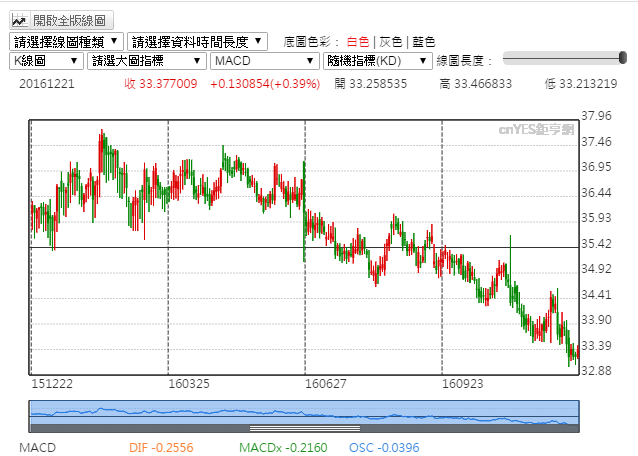The height and width of the screenshot is (456, 638).
Task: Click the OSC -0.0396 value
Action: pyautogui.click(x=384, y=447)
